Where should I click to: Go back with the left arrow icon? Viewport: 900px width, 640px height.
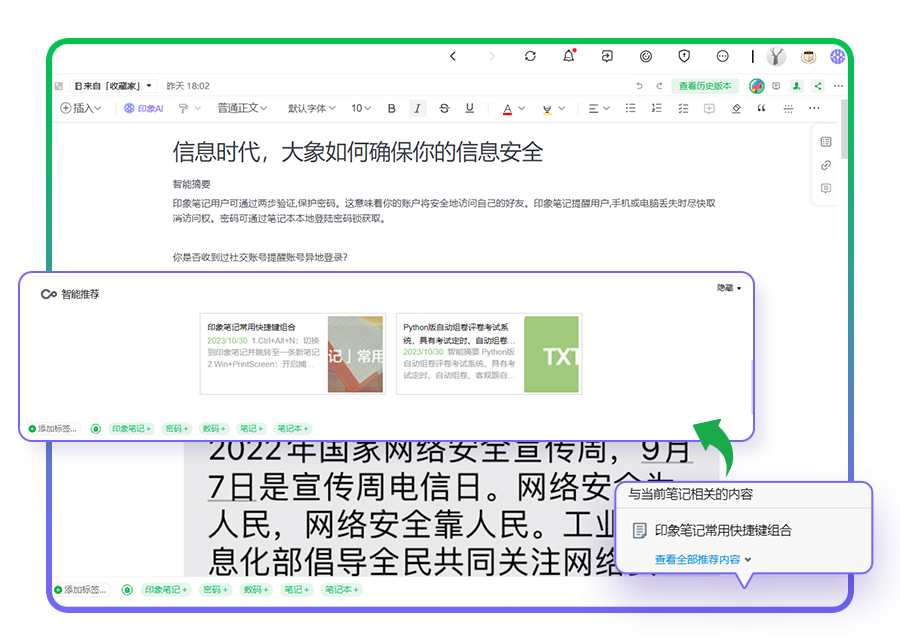tap(453, 56)
